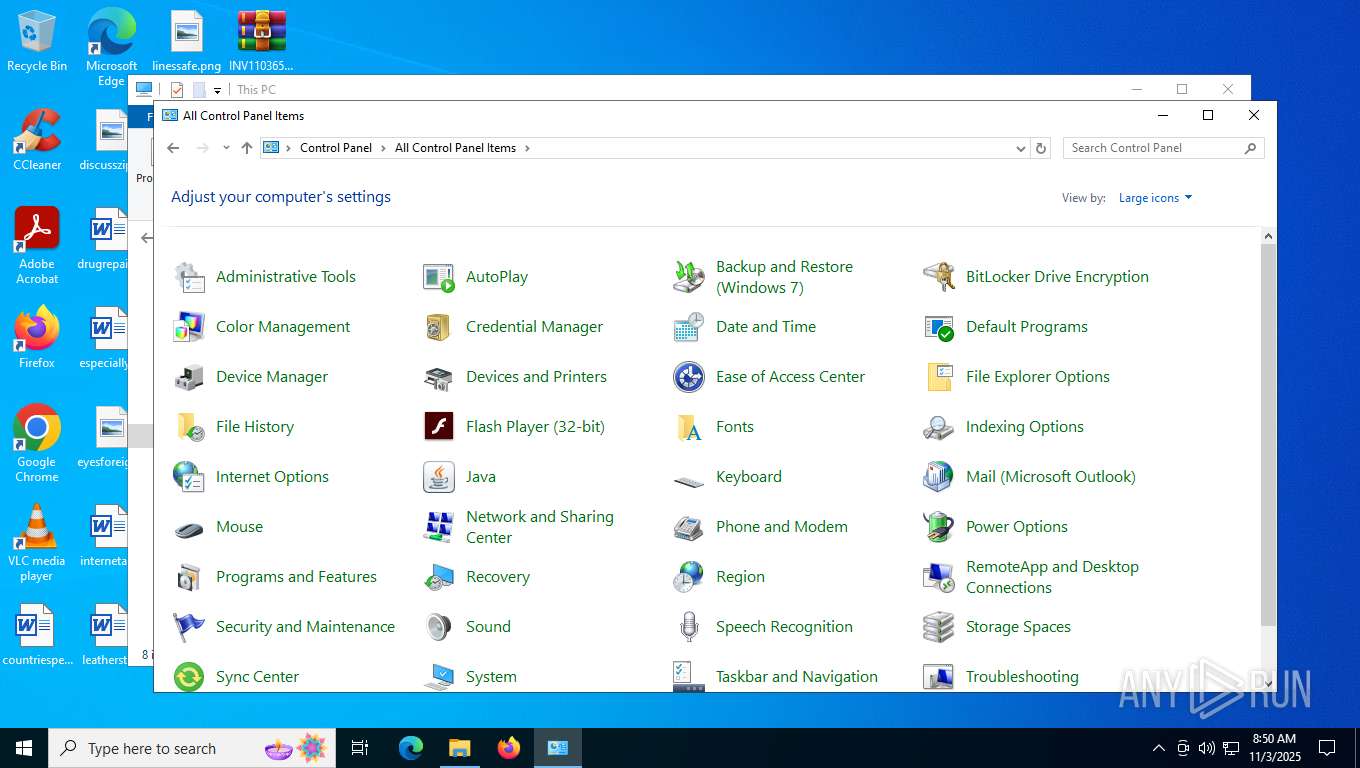The width and height of the screenshot is (1360, 768).
Task: Open the volume control in system tray
Action: (x=1207, y=748)
